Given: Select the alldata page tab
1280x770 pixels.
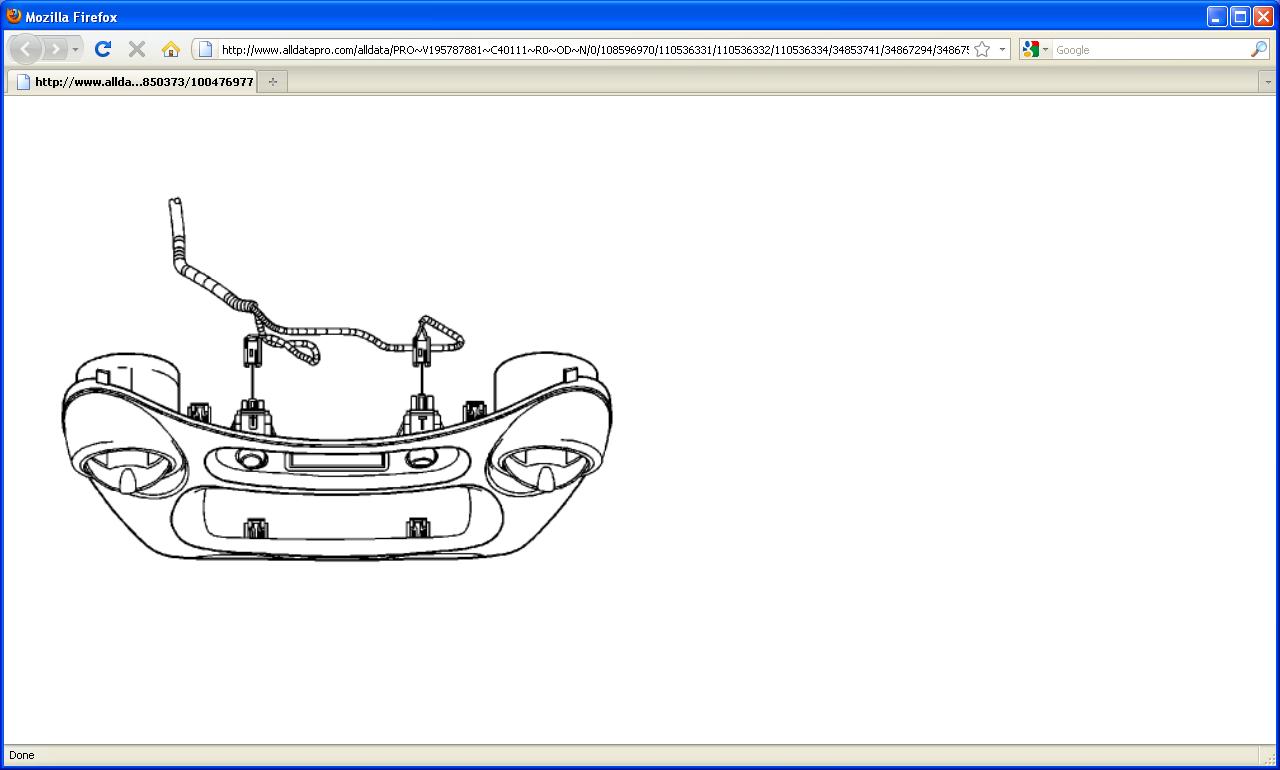Looking at the screenshot, I should (x=135, y=82).
